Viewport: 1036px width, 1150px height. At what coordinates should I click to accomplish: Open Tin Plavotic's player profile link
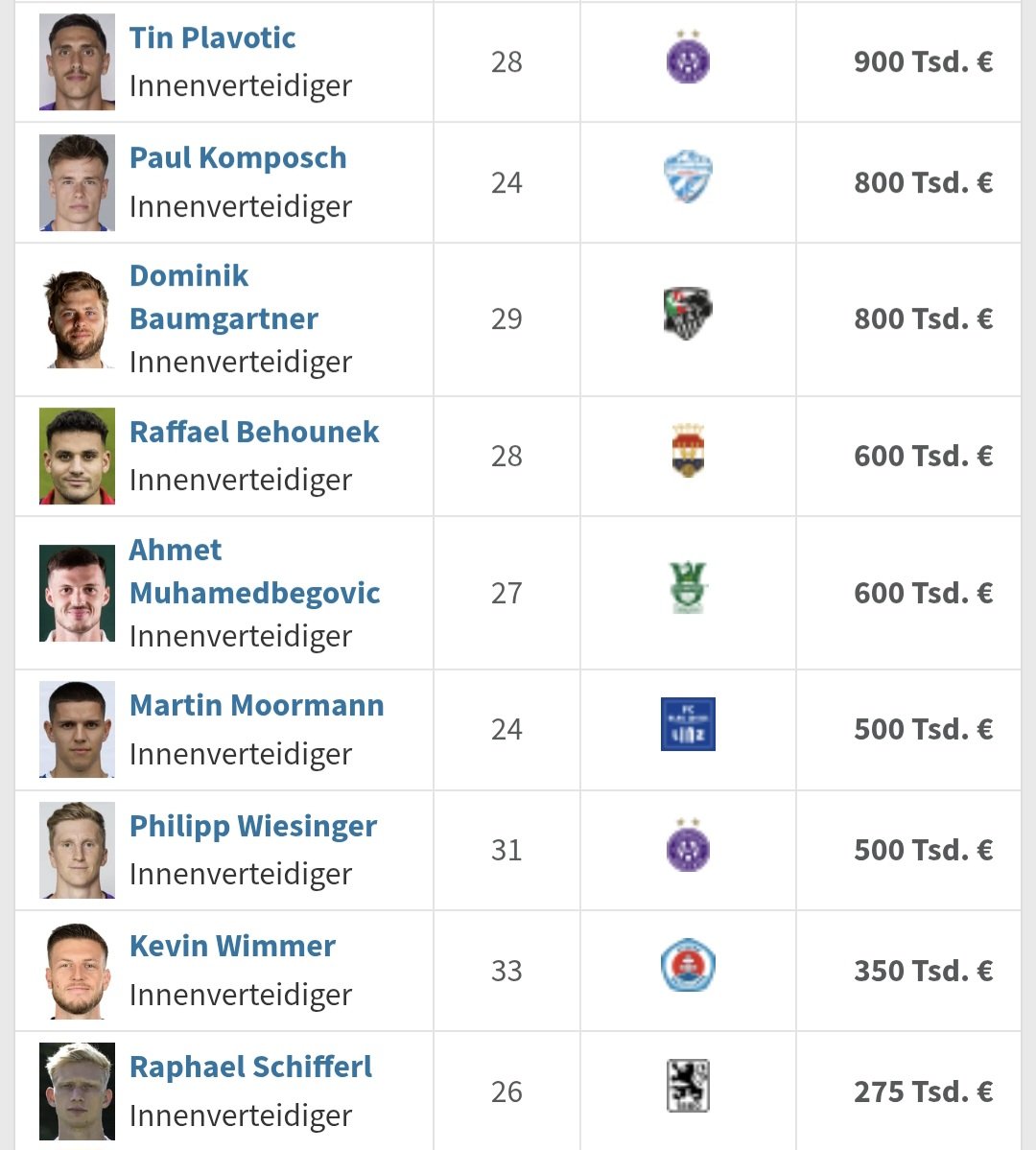pos(212,38)
